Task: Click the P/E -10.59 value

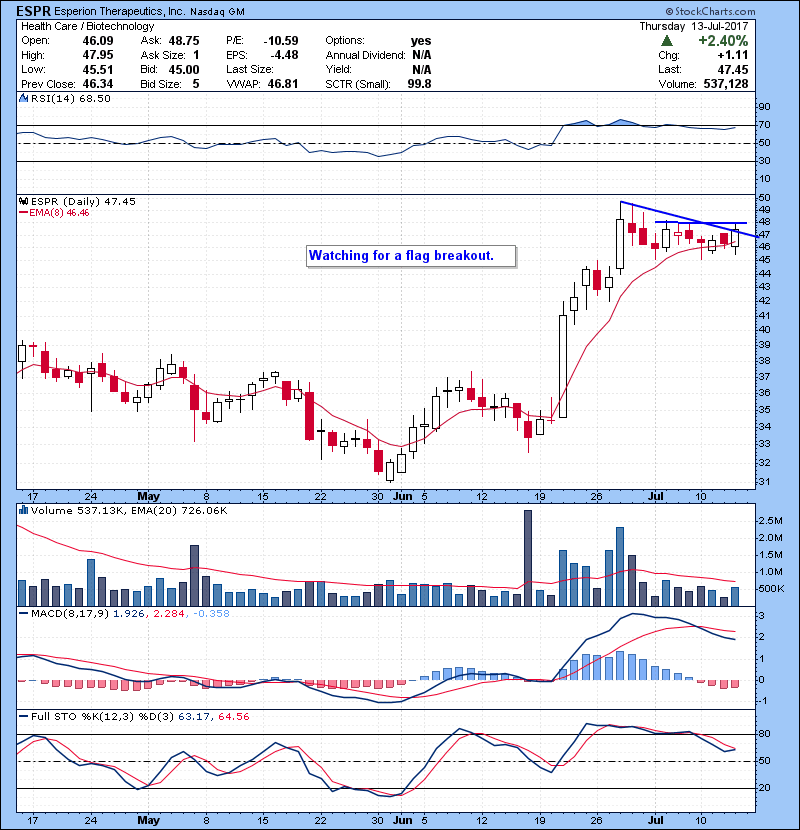Action: pyautogui.click(x=281, y=41)
